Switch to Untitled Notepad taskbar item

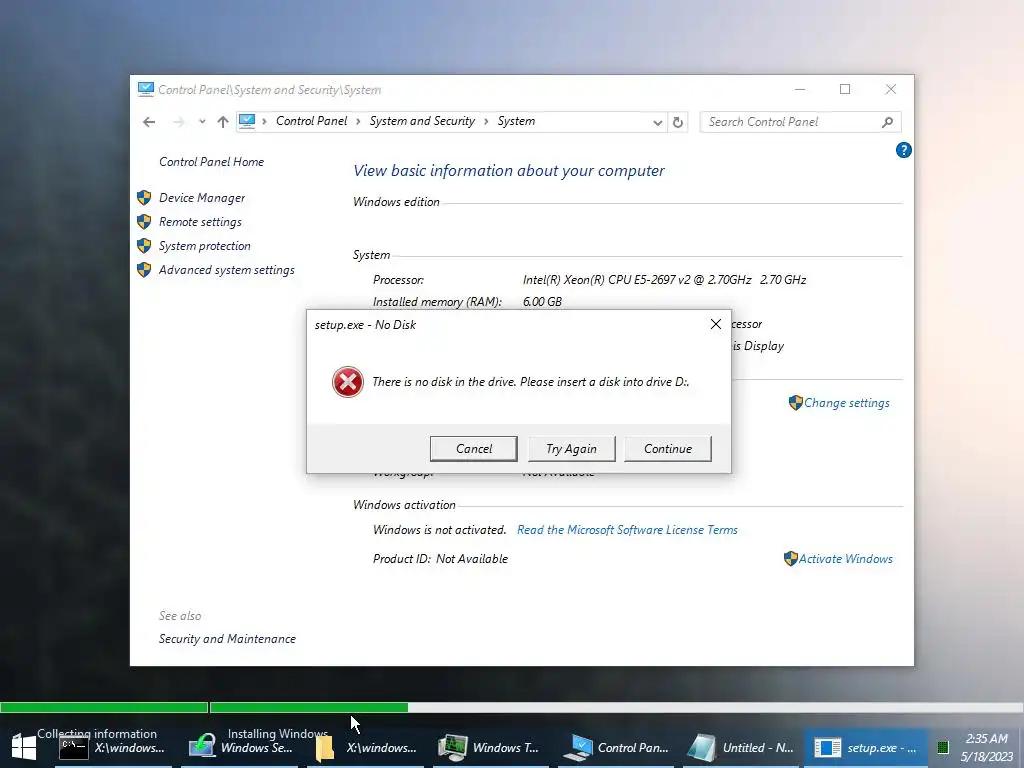pyautogui.click(x=741, y=748)
